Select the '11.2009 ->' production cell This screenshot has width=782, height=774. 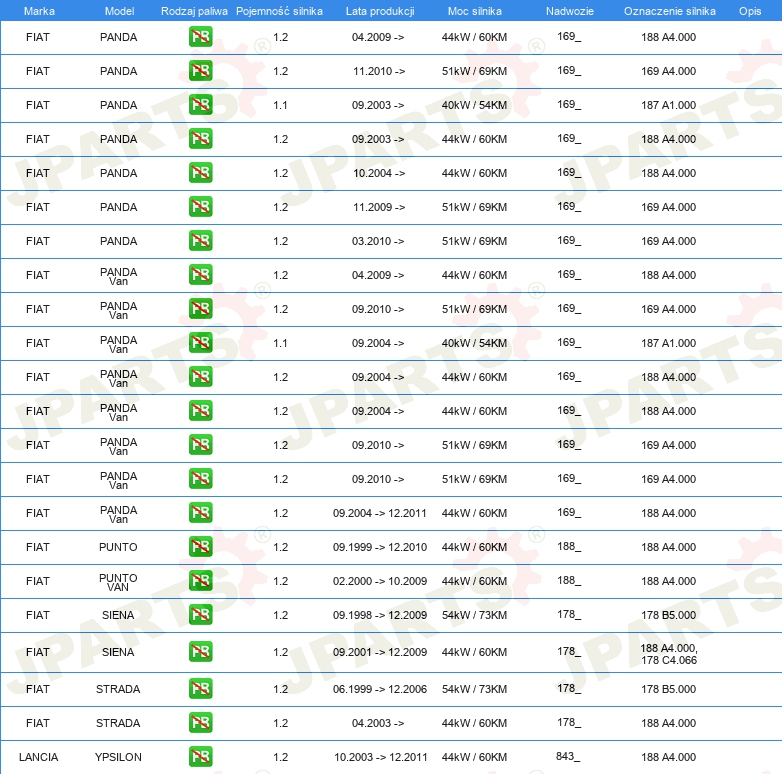379,207
